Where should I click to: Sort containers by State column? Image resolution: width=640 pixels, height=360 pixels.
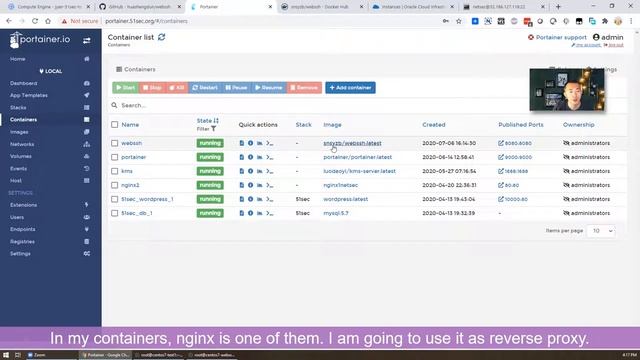click(207, 121)
